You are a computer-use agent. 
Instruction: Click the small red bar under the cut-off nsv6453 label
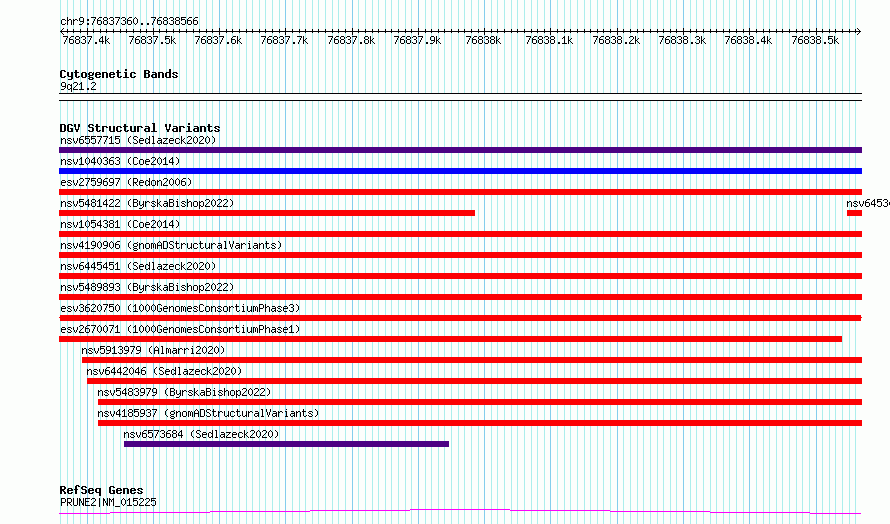tap(854, 213)
